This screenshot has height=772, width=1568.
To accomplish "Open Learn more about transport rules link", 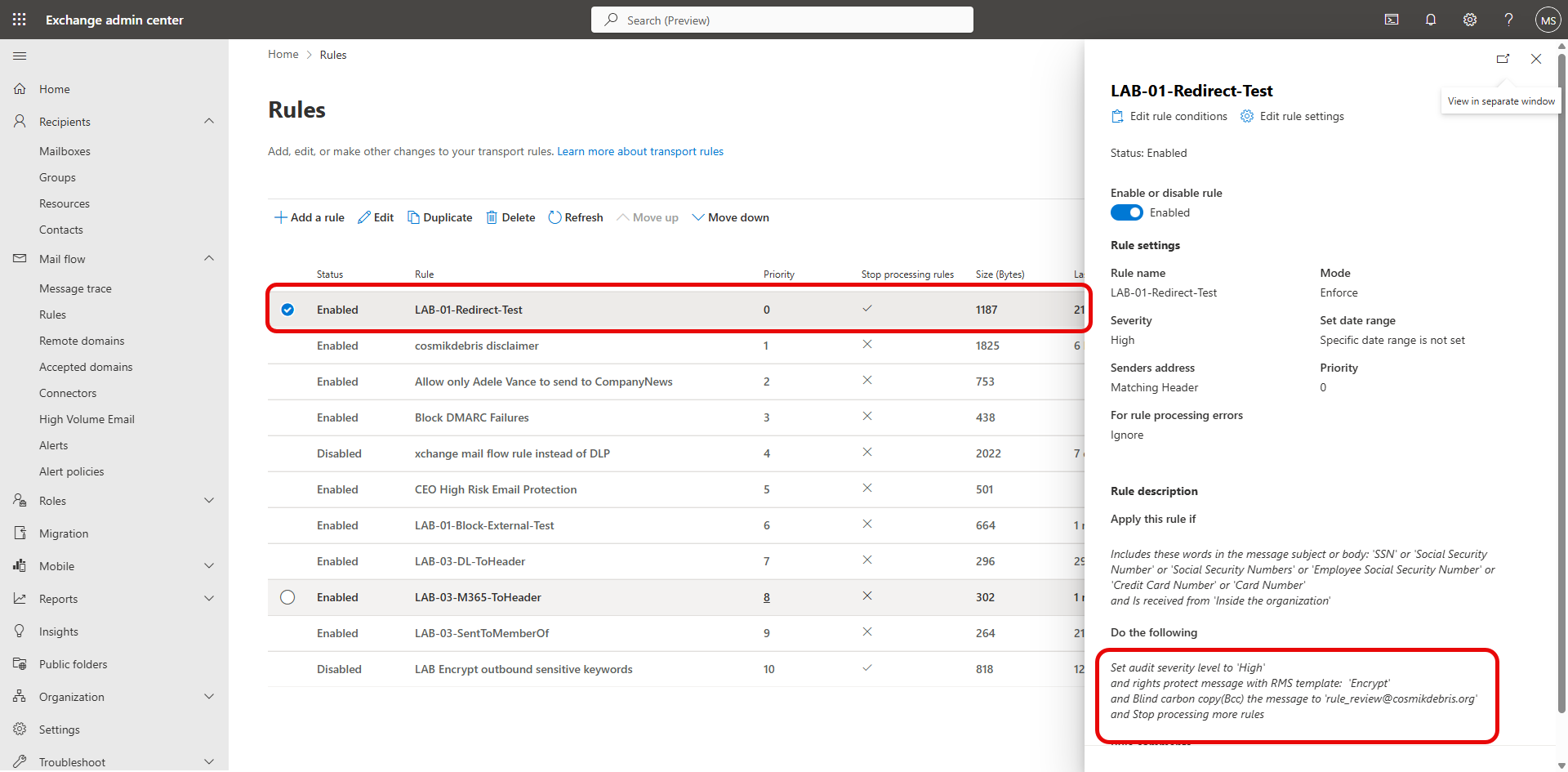I will click(640, 151).
